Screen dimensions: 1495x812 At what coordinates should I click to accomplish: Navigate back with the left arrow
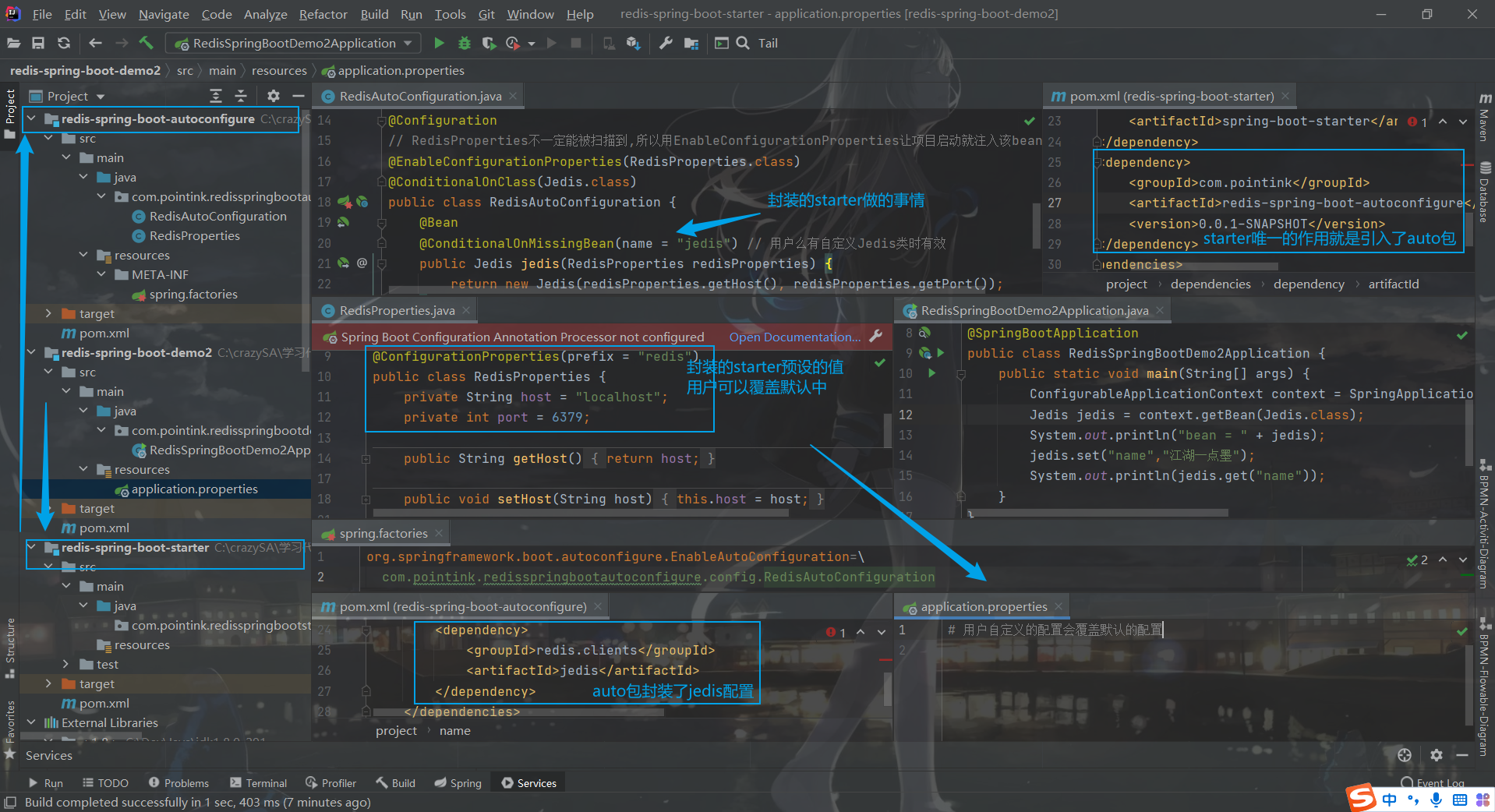coord(95,44)
